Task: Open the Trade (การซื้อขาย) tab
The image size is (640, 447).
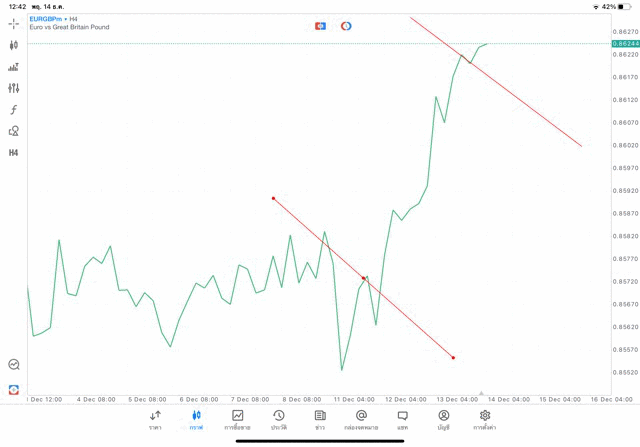Action: pos(238,420)
